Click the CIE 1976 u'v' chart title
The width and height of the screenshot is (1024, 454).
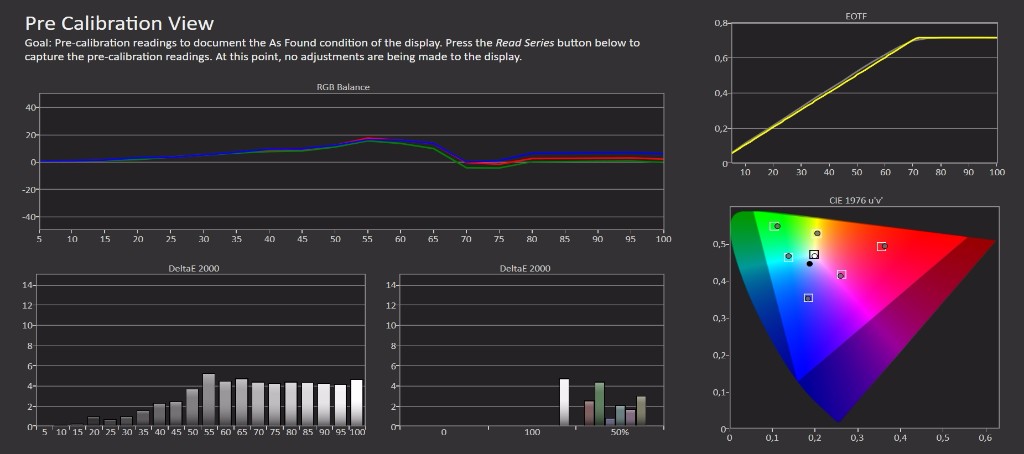[x=864, y=201]
